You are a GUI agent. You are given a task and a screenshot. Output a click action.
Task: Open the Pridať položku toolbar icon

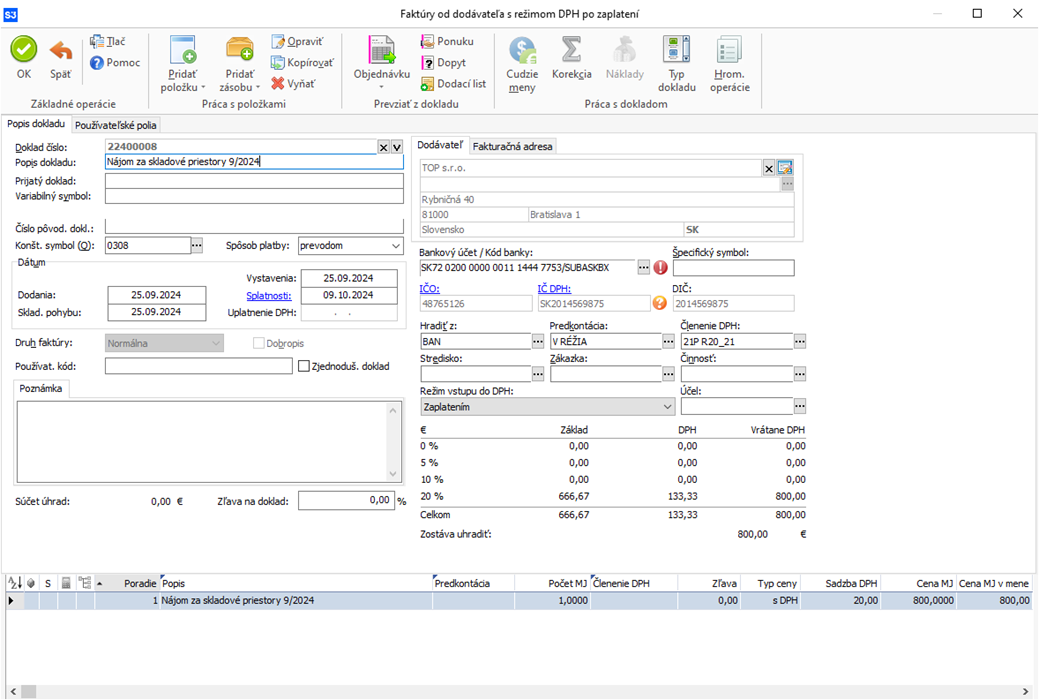pyautogui.click(x=182, y=51)
